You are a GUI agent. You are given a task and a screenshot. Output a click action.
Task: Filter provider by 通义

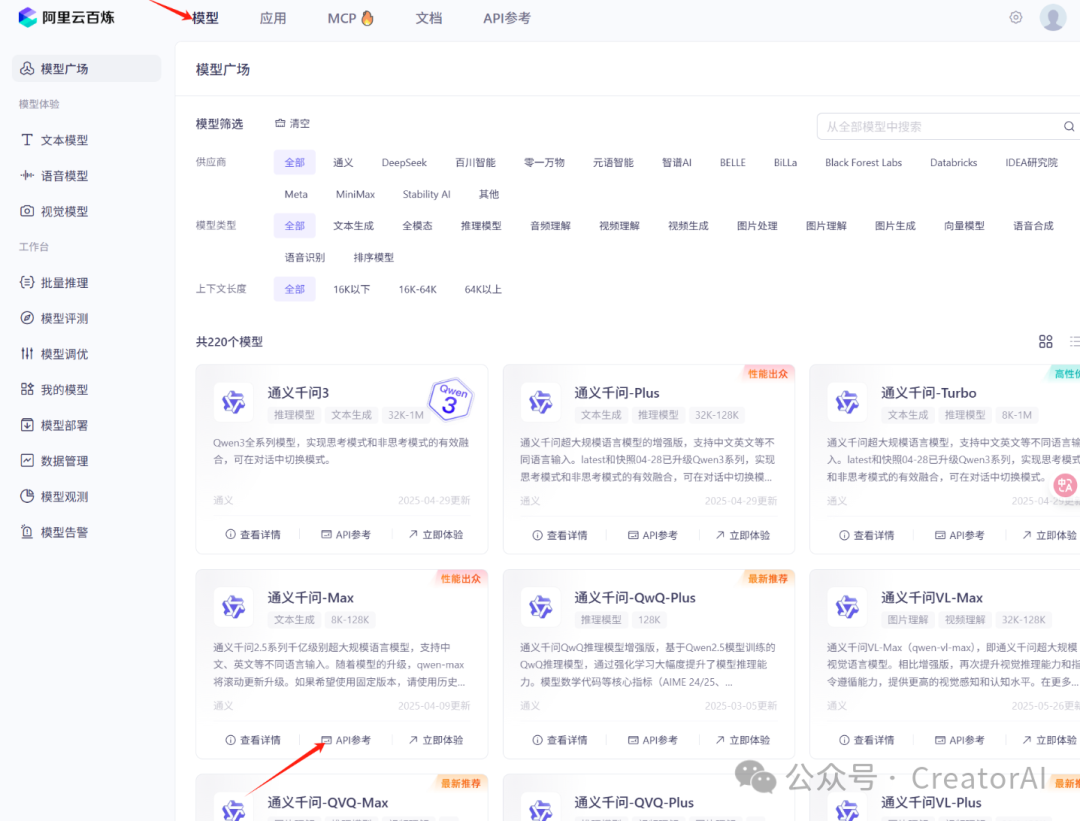tap(343, 163)
